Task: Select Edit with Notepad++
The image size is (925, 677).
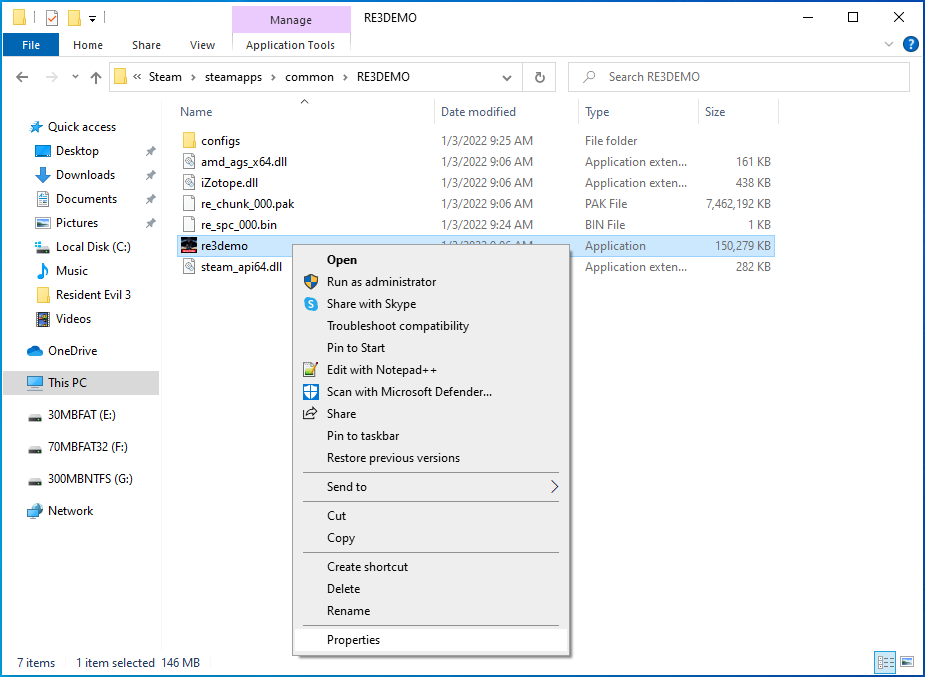Action: [x=381, y=370]
